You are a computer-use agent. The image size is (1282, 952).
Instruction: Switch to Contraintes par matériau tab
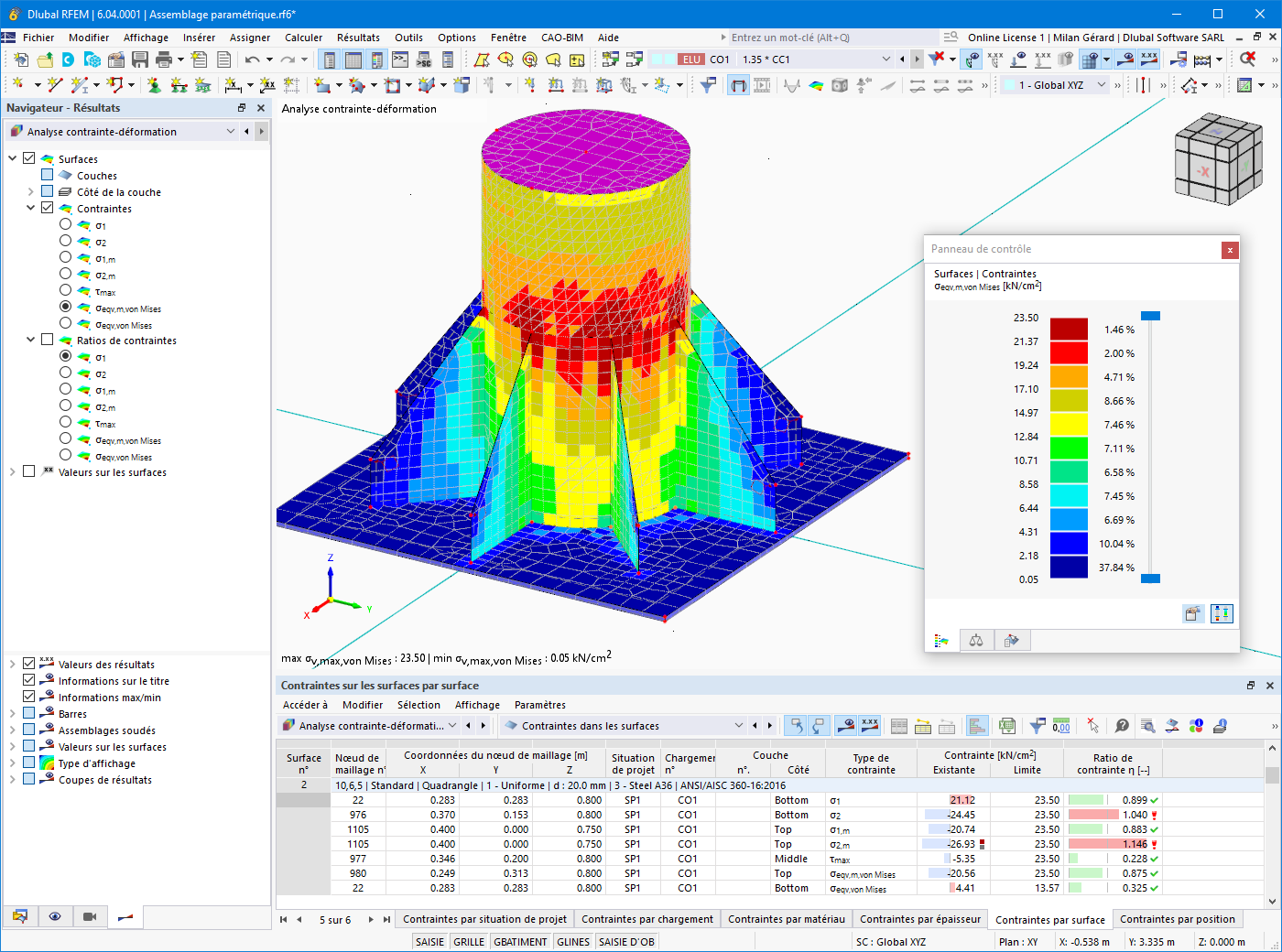(787, 919)
